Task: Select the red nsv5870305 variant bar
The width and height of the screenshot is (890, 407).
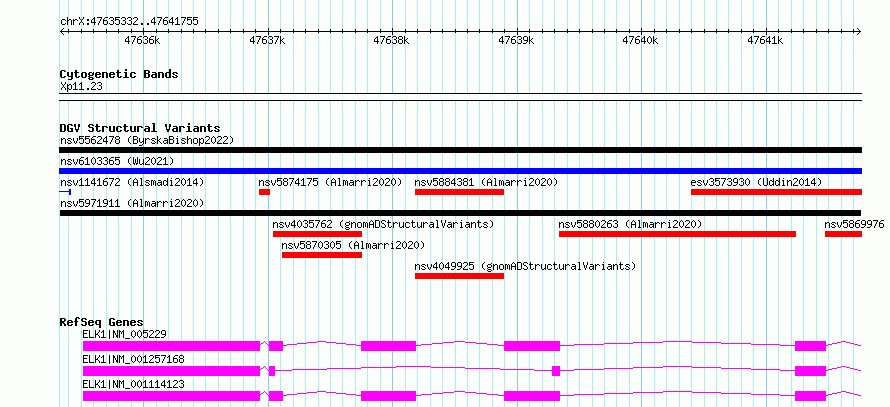Action: pos(322,255)
